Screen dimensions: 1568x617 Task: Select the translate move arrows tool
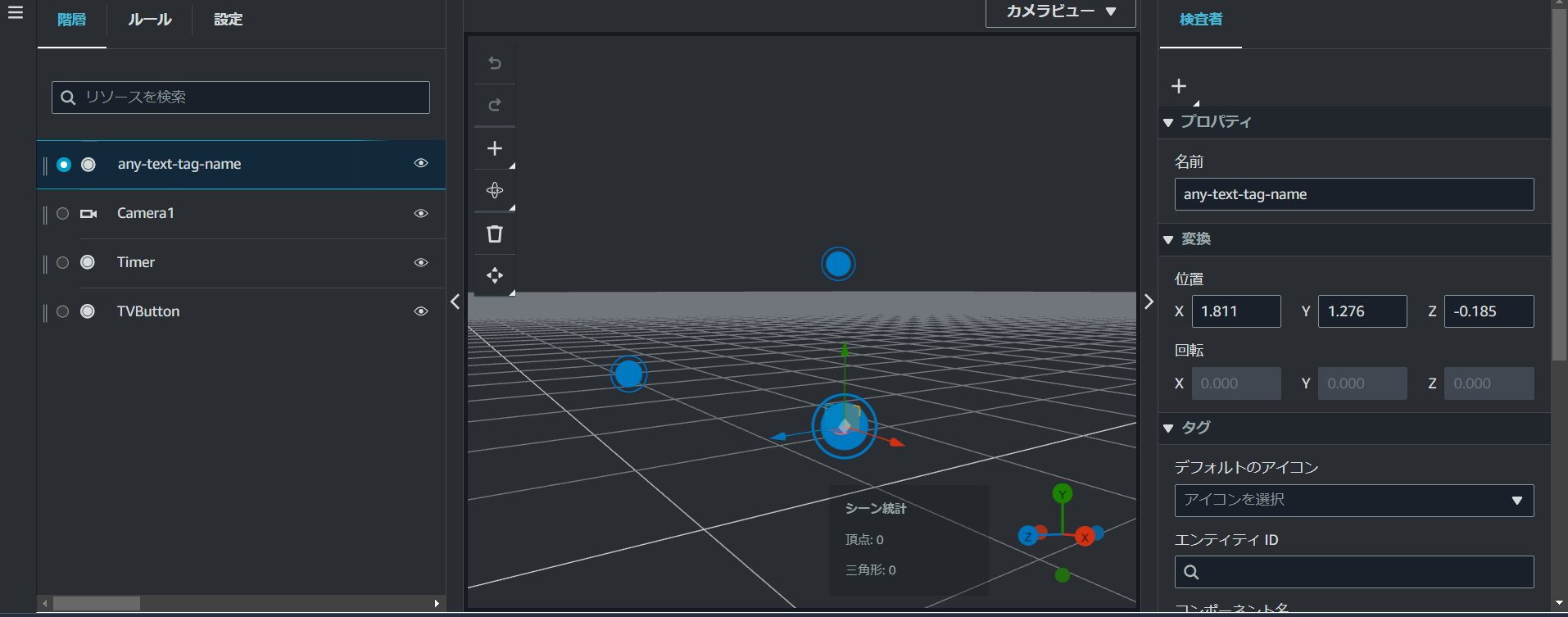pos(495,275)
